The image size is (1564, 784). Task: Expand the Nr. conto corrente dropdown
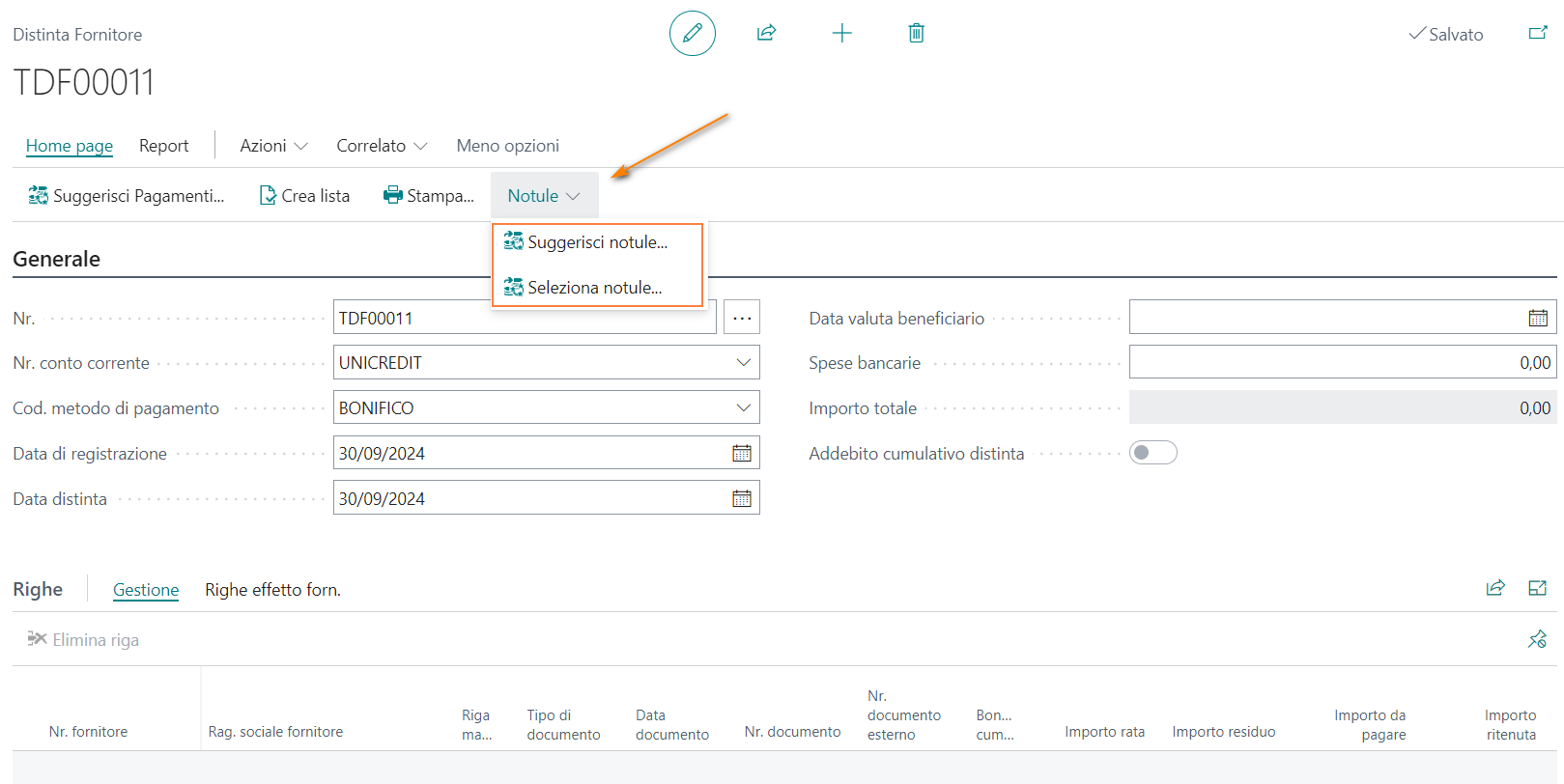click(743, 363)
